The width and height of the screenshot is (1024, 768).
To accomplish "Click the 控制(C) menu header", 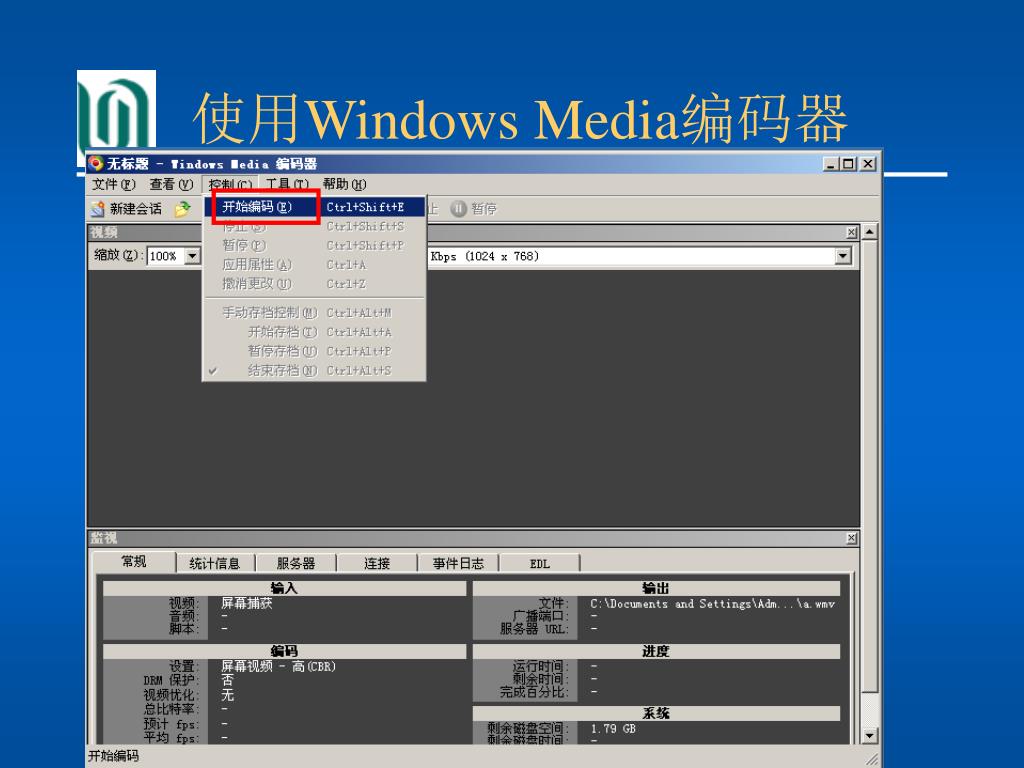I will pyautogui.click(x=230, y=185).
